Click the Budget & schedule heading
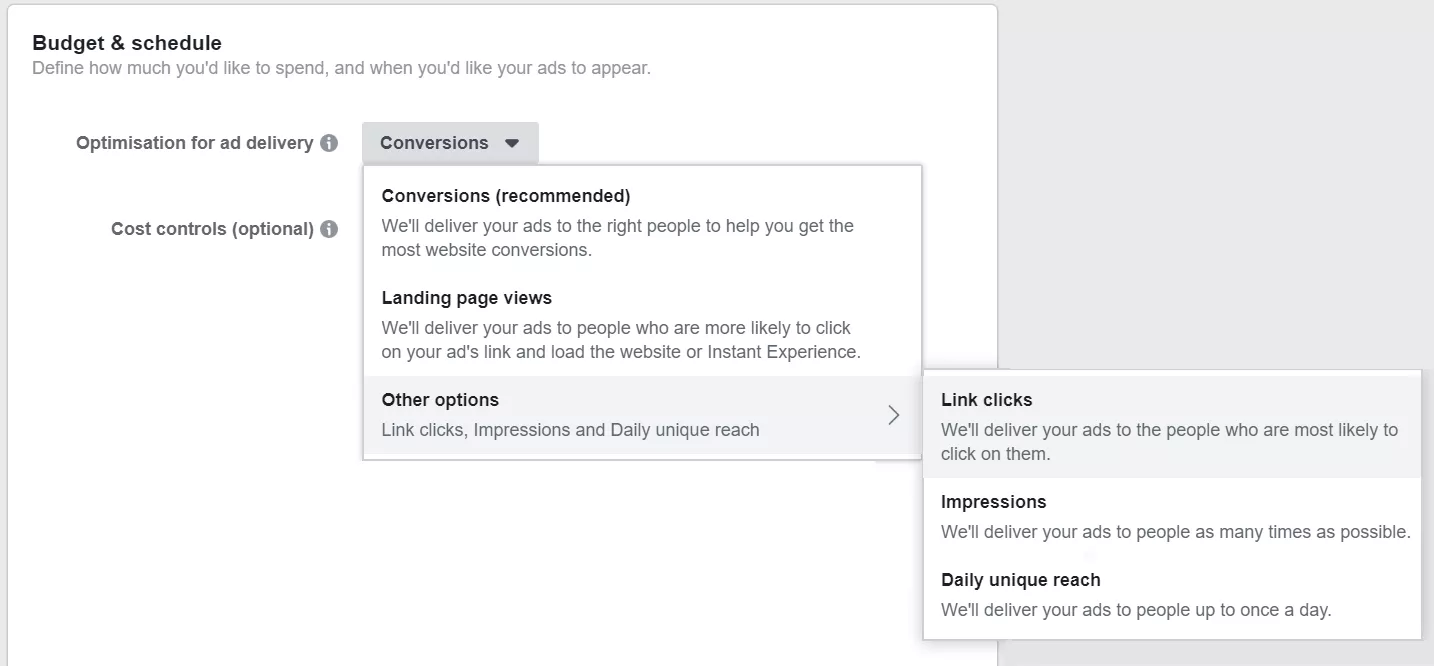Screen dimensions: 1434x666 (127, 43)
